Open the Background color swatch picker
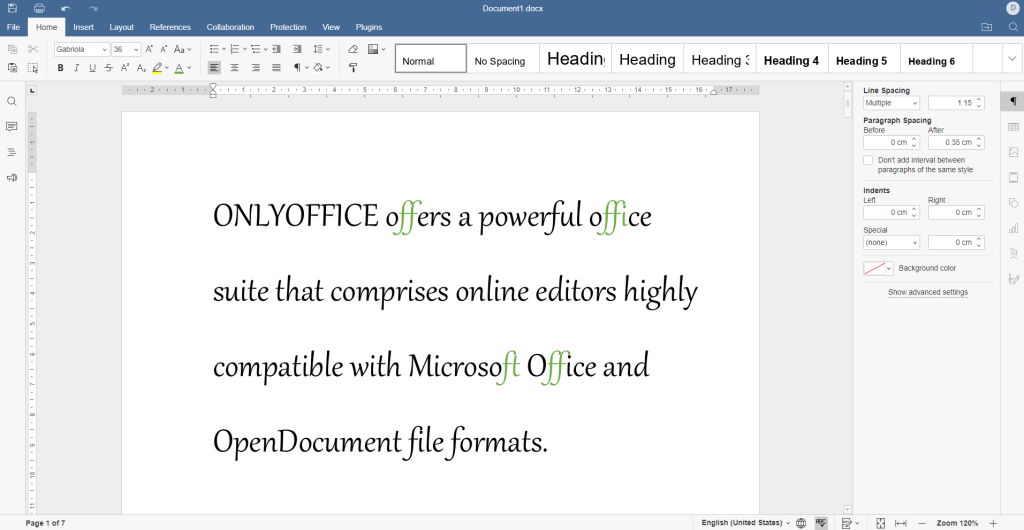This screenshot has width=1024, height=530. pyautogui.click(x=878, y=268)
